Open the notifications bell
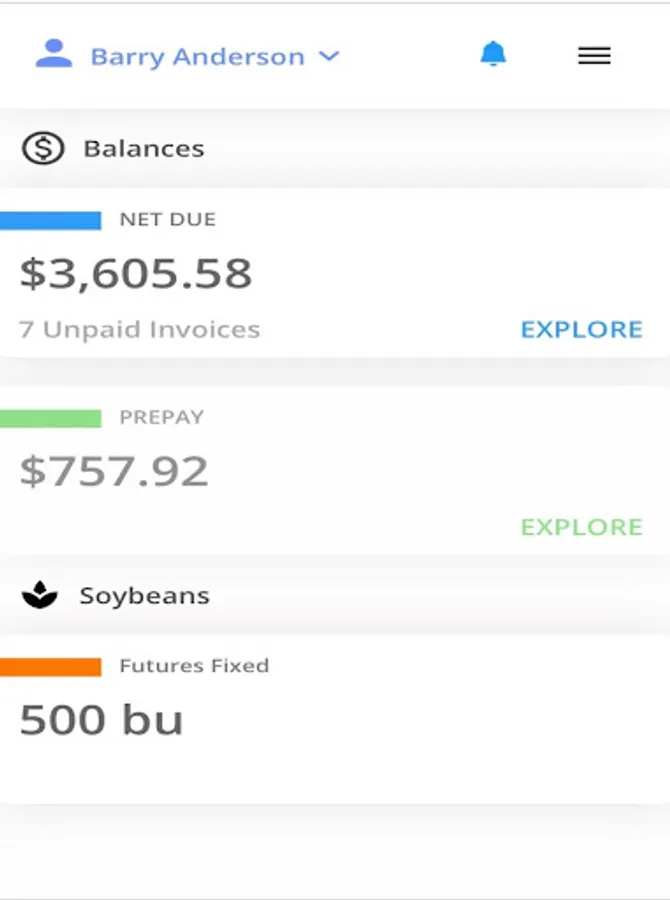 click(493, 54)
